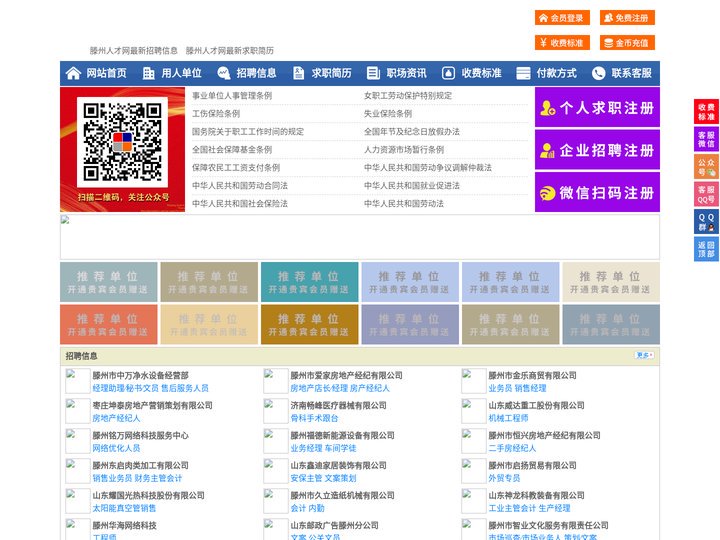Viewport: 720px width, 540px height.
Task: Click the phone icon beside 联系客服
Action: pyautogui.click(x=598, y=73)
